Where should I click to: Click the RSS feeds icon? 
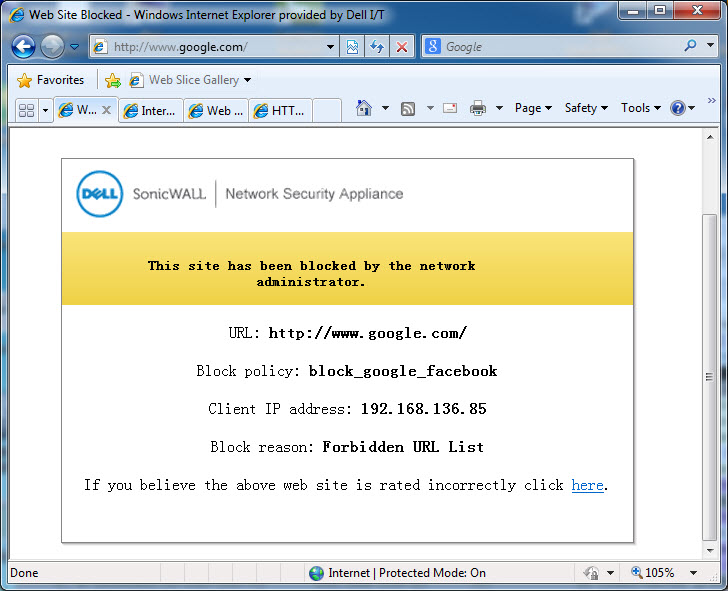(x=408, y=108)
